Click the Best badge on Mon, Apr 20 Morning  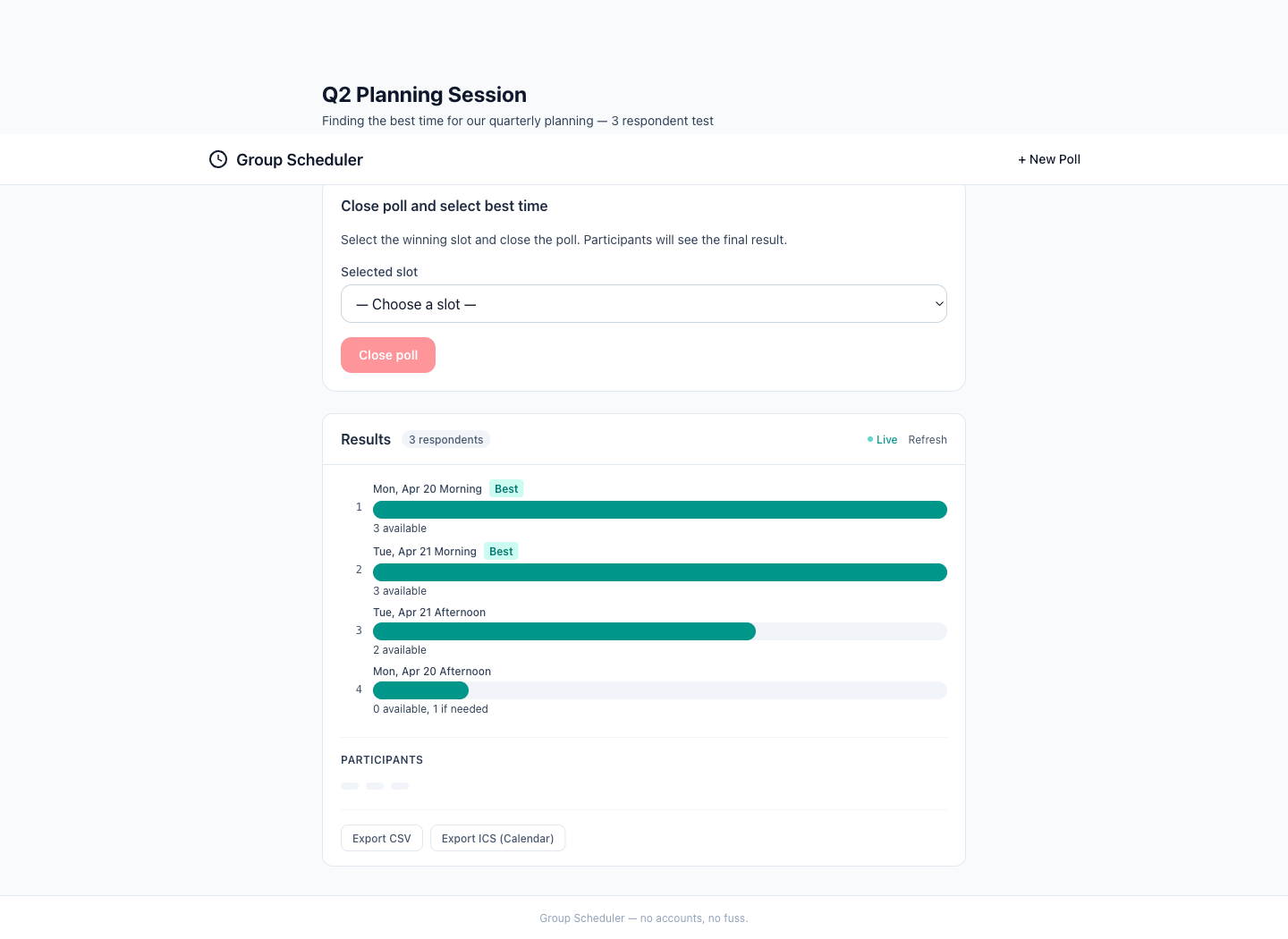(506, 489)
